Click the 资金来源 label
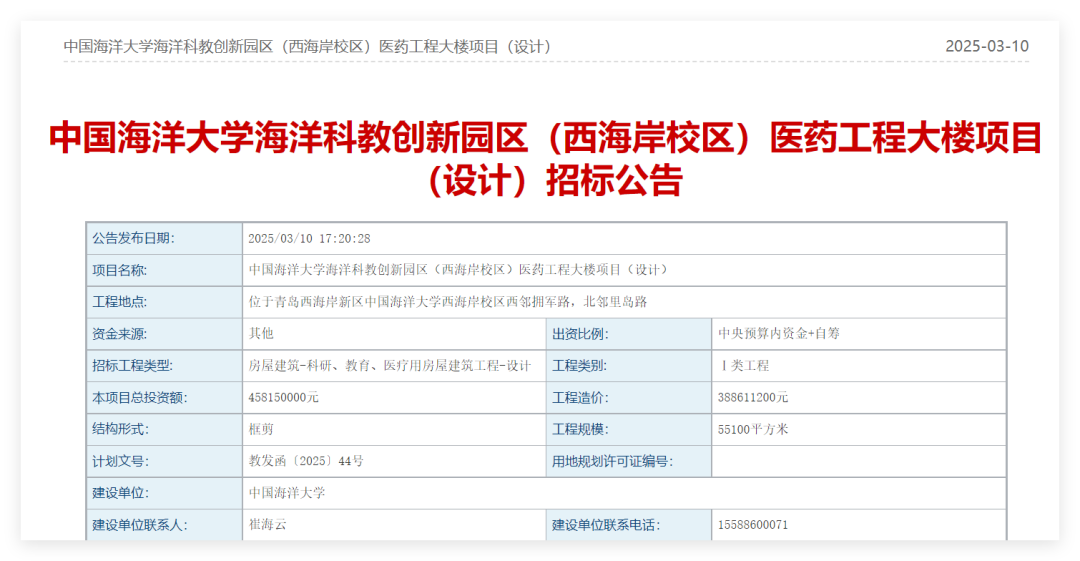Viewport: 1080px width, 561px height. pyautogui.click(x=119, y=334)
